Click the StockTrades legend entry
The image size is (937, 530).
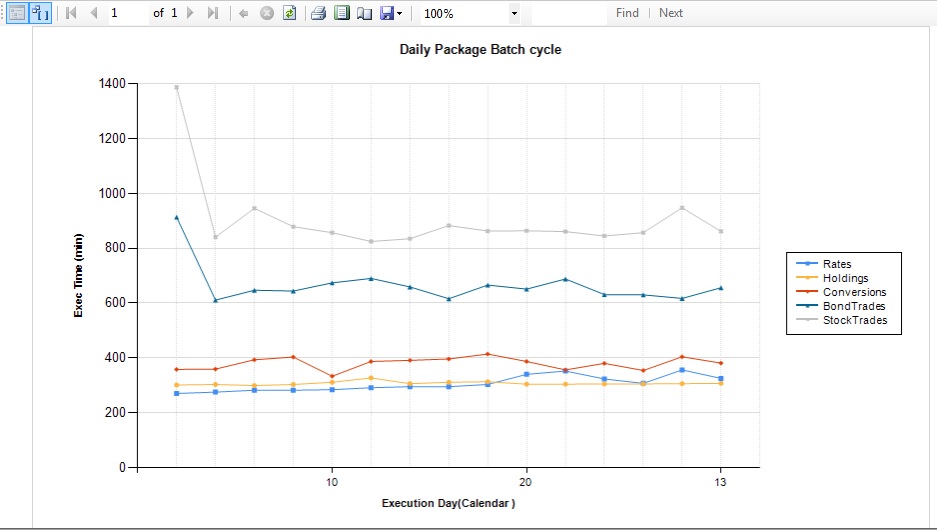(854, 320)
